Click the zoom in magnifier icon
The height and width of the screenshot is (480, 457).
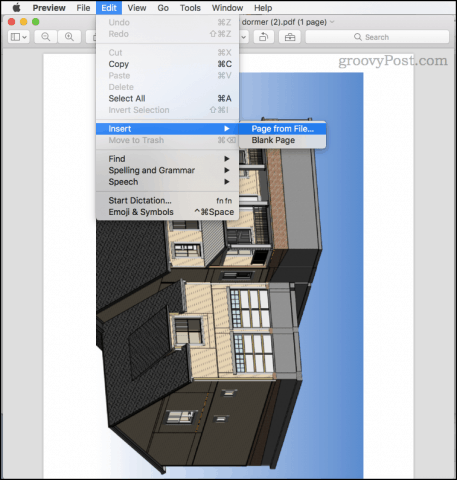[69, 37]
